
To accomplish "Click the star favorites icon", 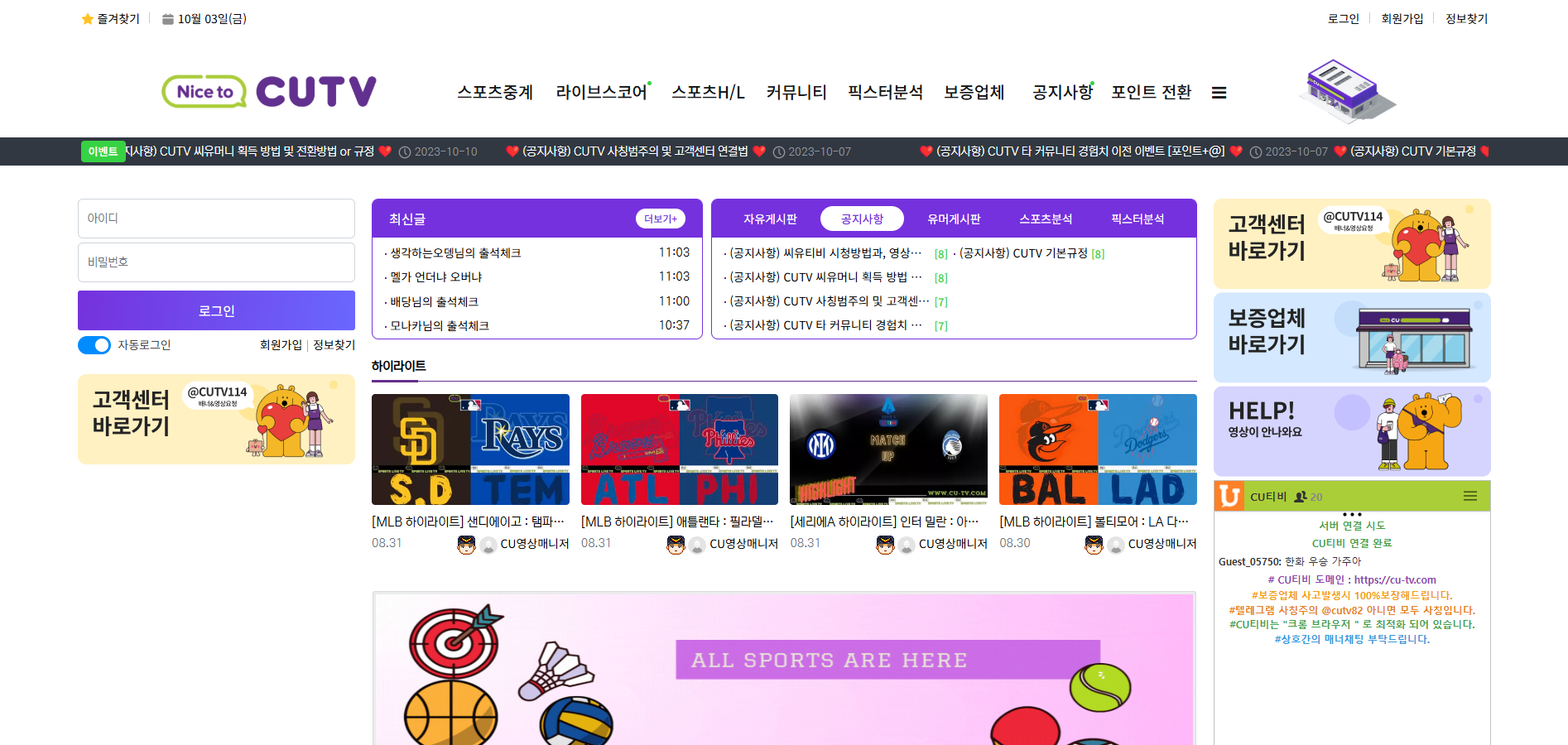I will [87, 19].
